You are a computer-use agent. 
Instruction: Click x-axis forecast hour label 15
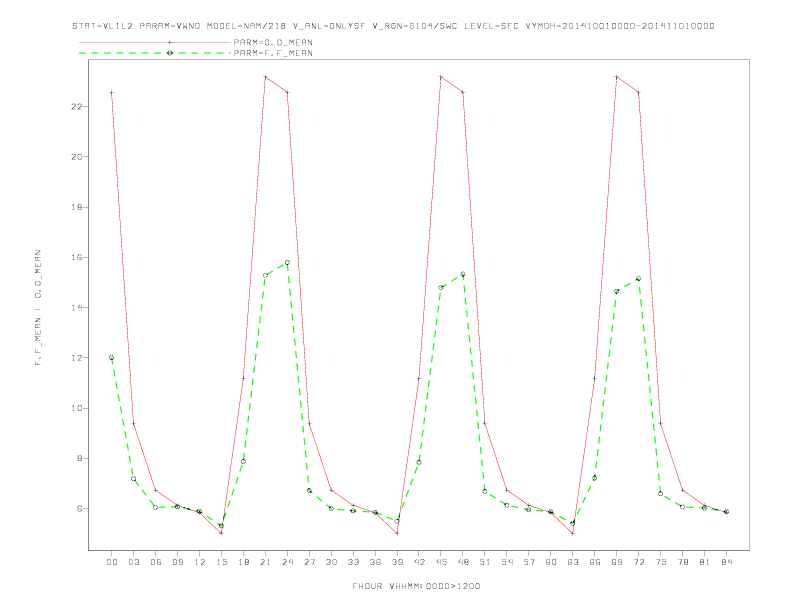coord(221,562)
